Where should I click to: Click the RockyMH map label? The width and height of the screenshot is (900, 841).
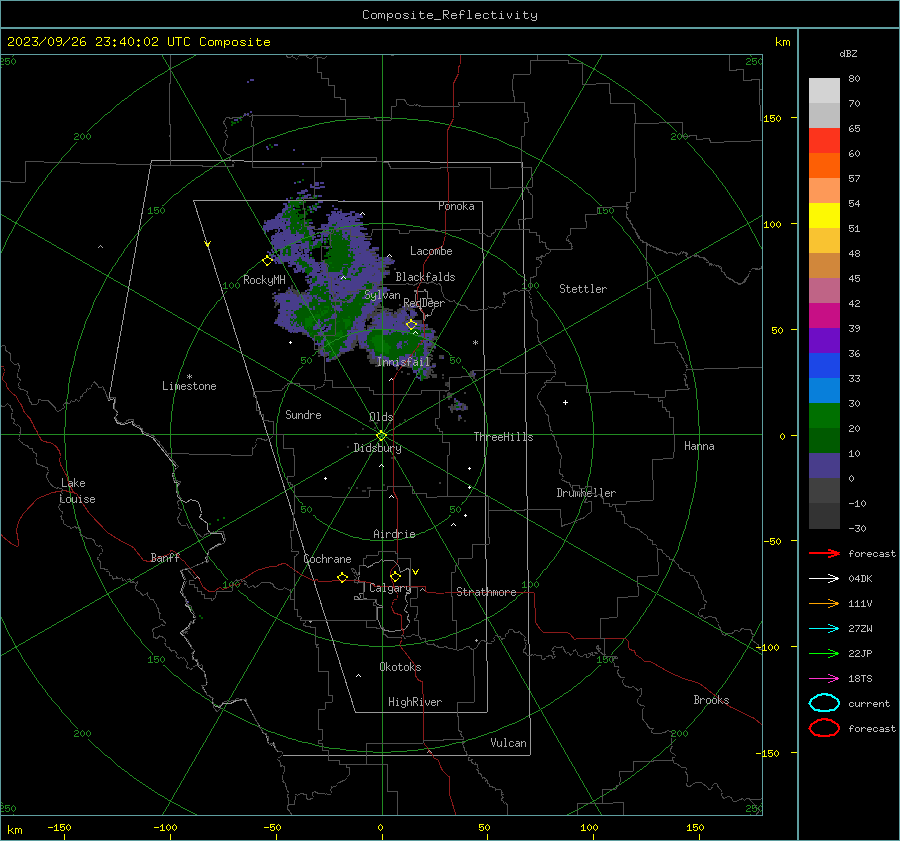264,280
